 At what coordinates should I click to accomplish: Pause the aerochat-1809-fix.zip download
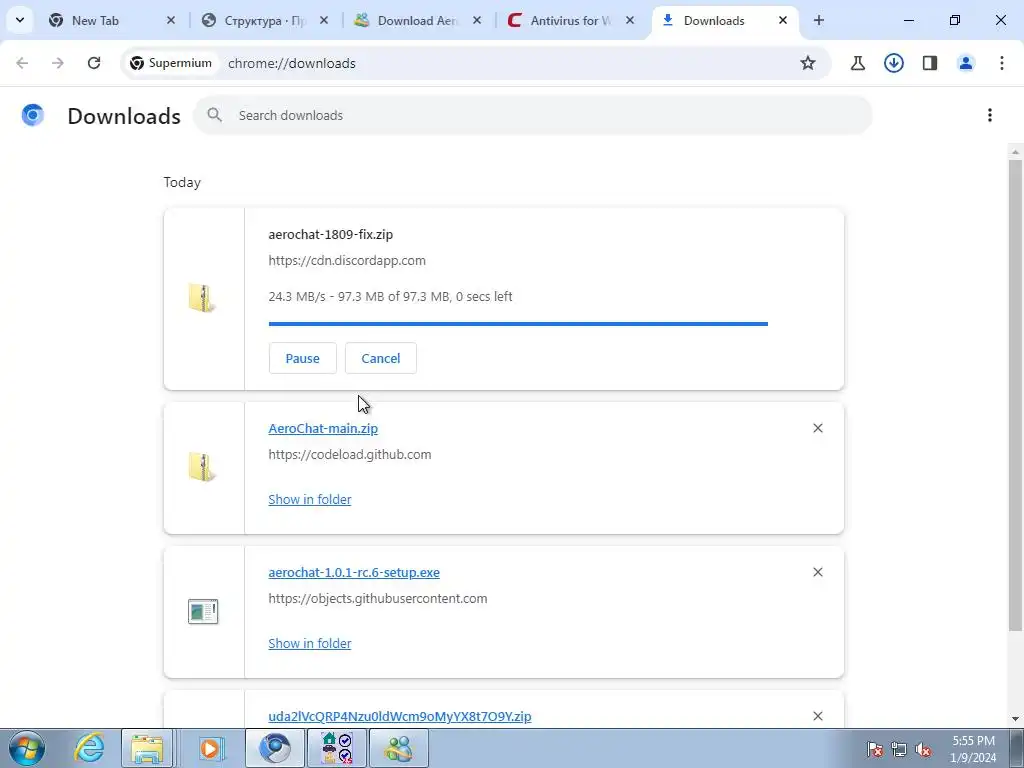302,358
